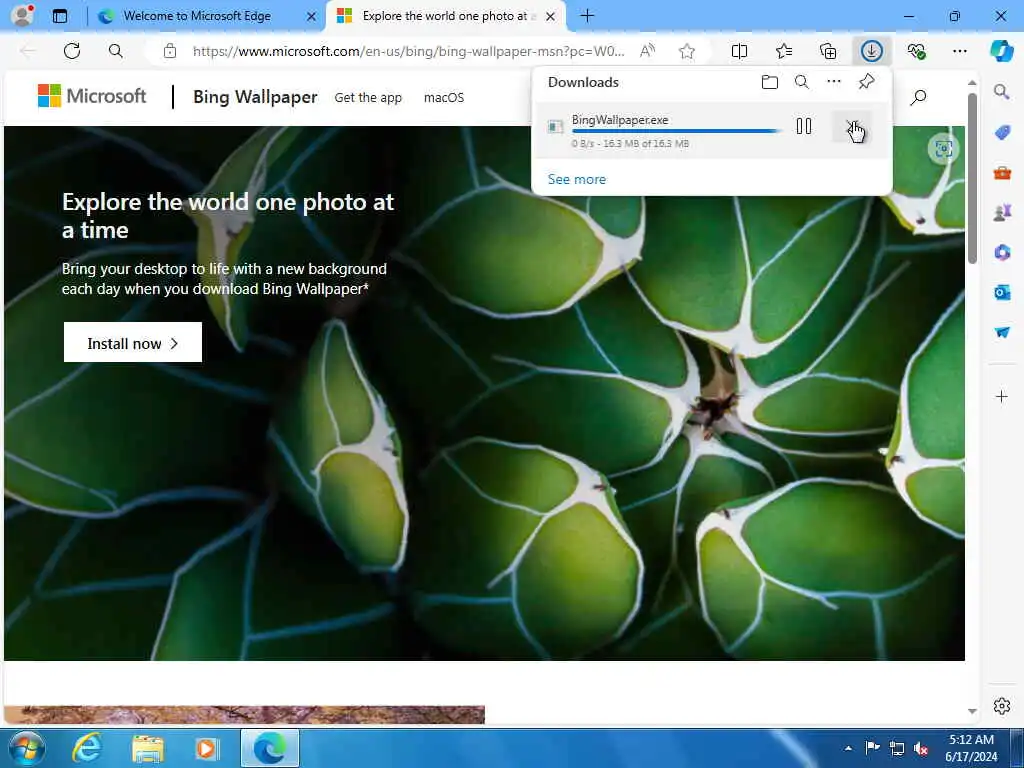
Task: Open the sidebar Drop paper plane icon
Action: point(1002,332)
